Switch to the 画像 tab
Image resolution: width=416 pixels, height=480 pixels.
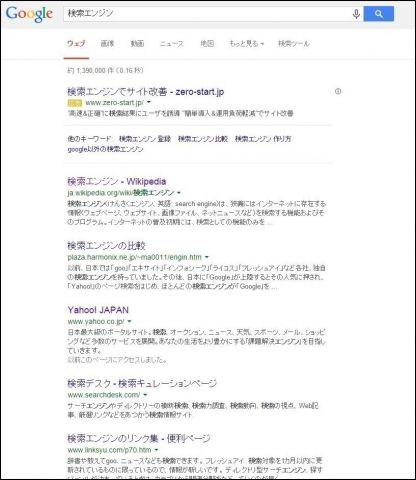point(107,43)
